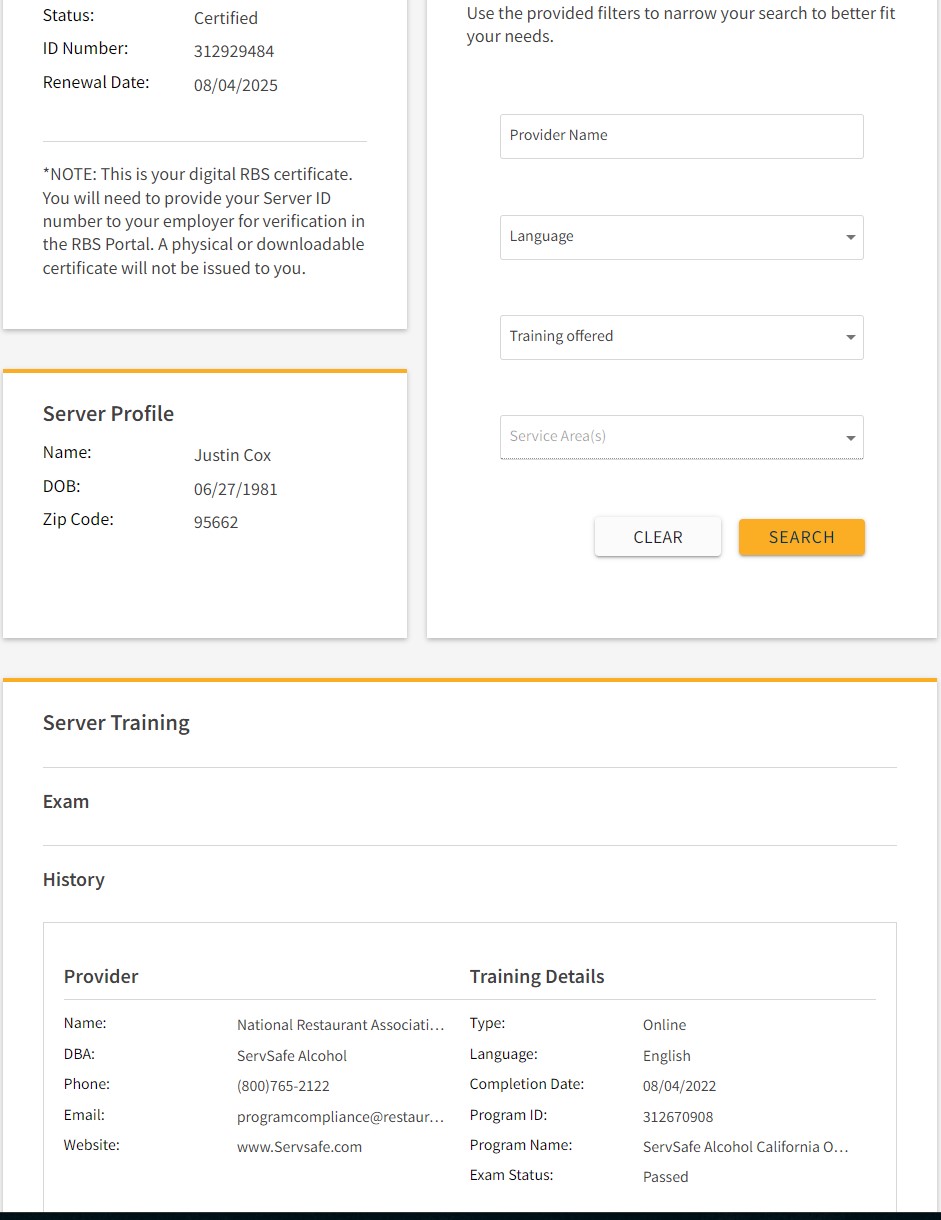Expand the Training offered dropdown

(681, 337)
